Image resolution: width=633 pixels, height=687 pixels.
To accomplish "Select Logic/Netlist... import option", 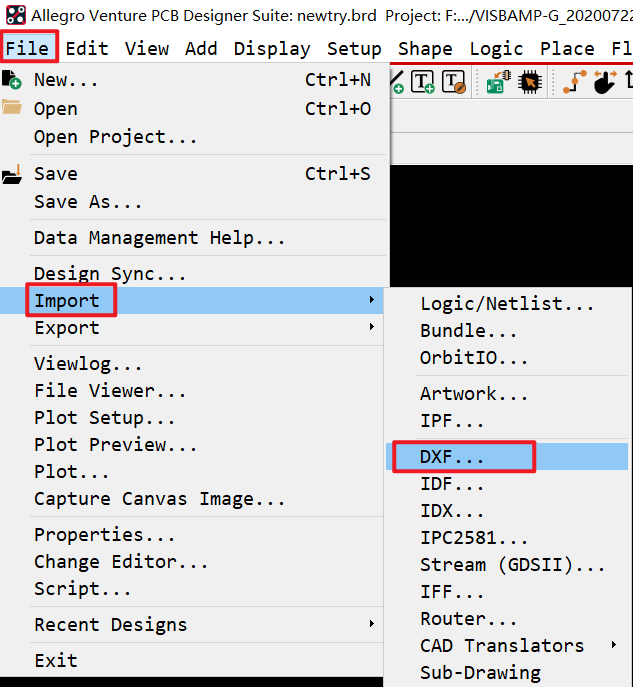I will 507,304.
